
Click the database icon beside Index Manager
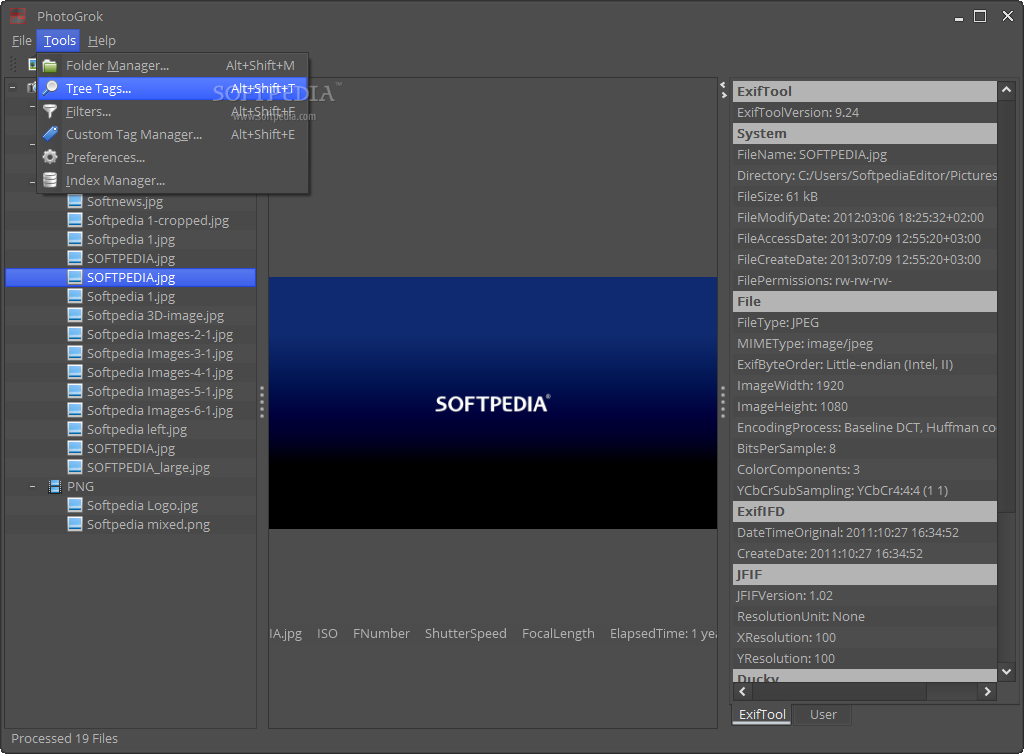click(x=50, y=180)
